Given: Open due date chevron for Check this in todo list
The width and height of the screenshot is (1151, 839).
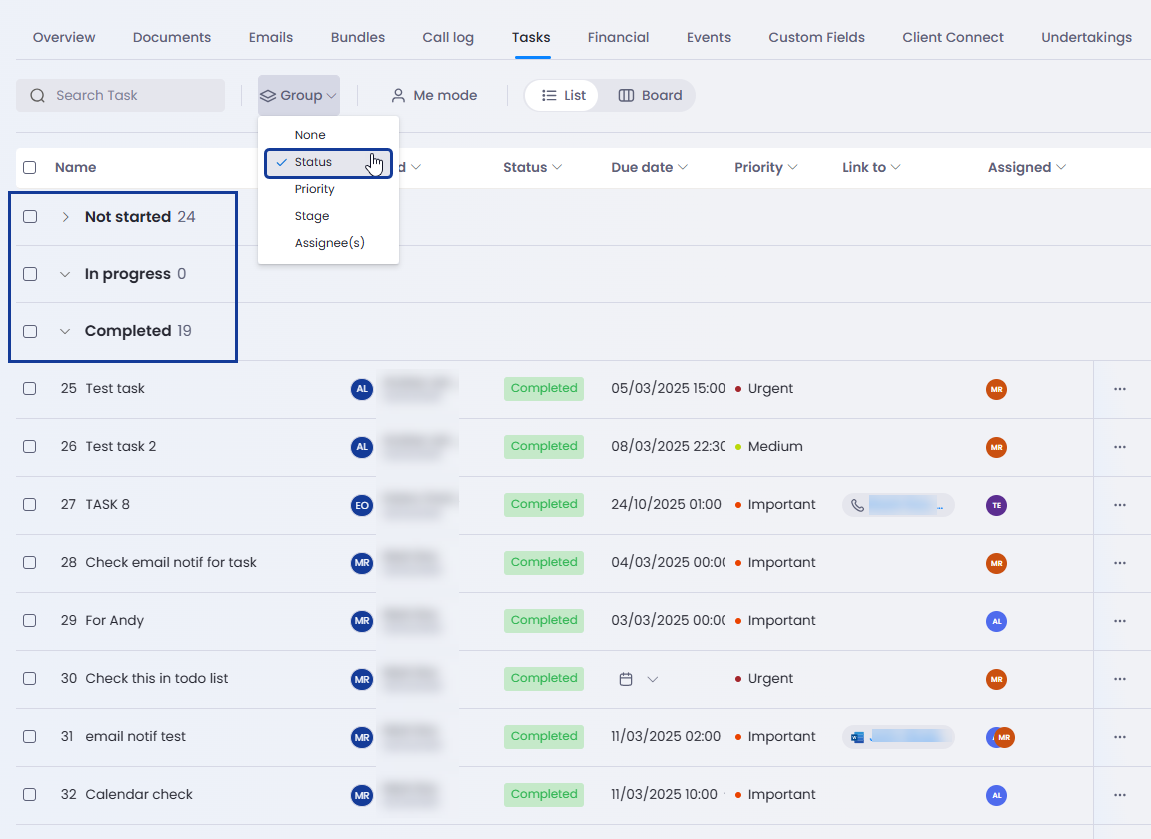Looking at the screenshot, I should tap(653, 680).
